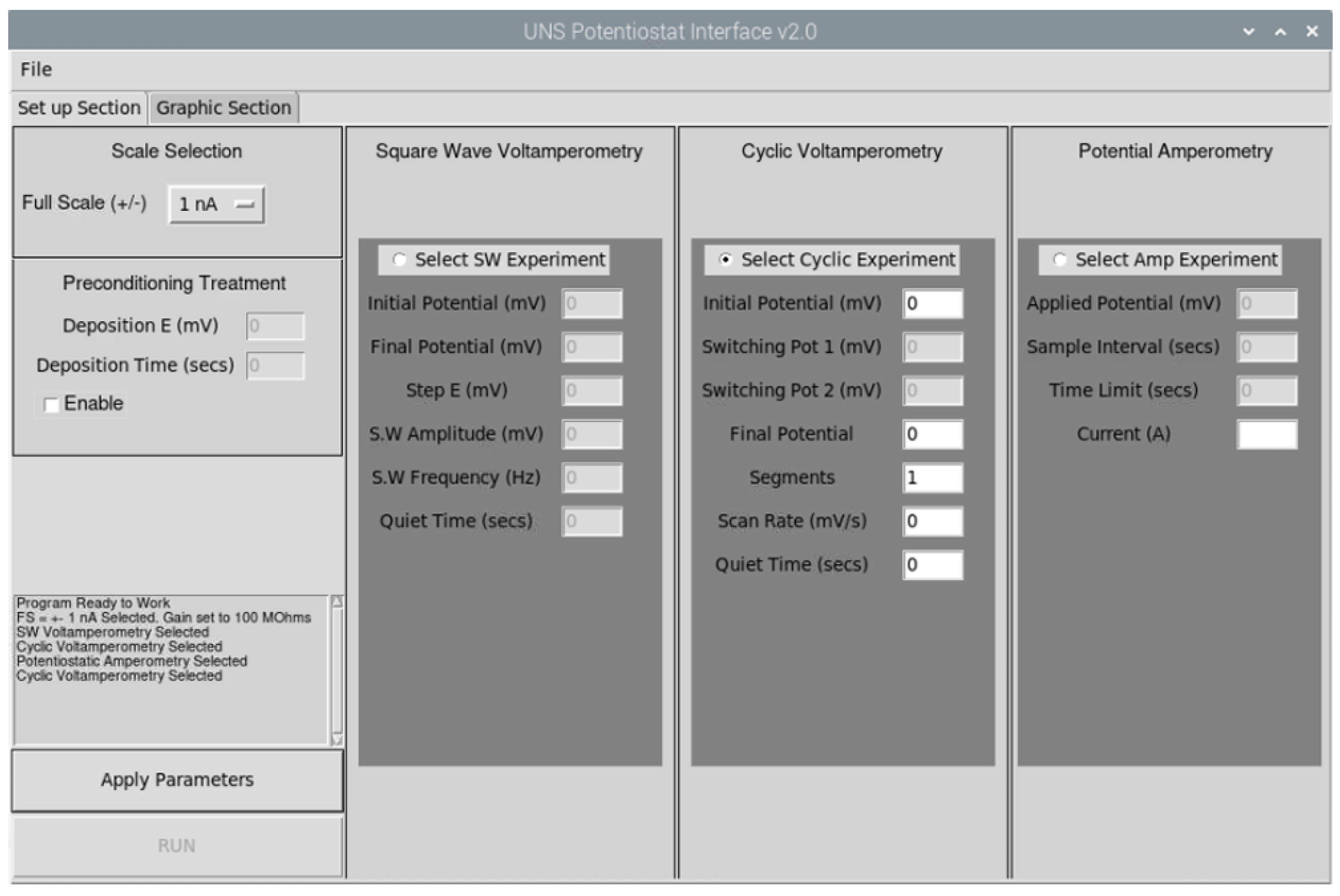Switch to the Graphic Section tab

(224, 107)
